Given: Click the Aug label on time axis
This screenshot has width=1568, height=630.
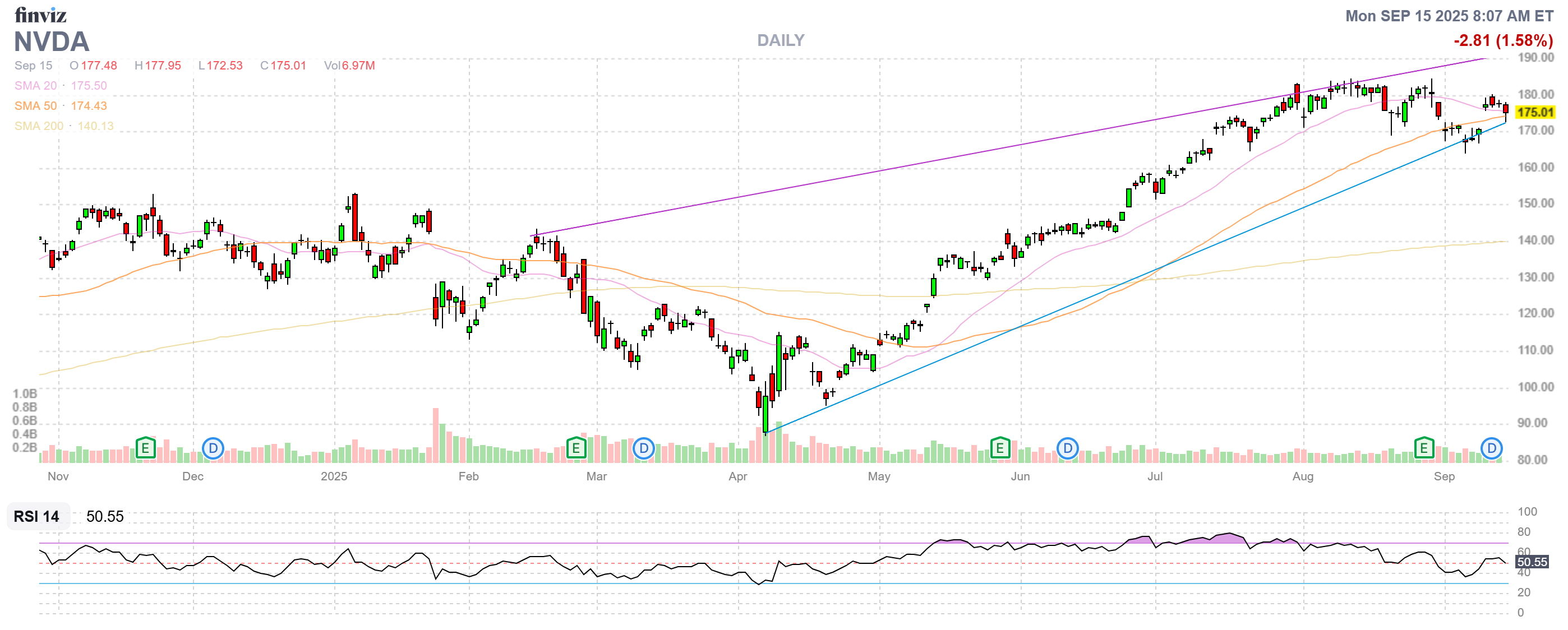Looking at the screenshot, I should 1303,476.
